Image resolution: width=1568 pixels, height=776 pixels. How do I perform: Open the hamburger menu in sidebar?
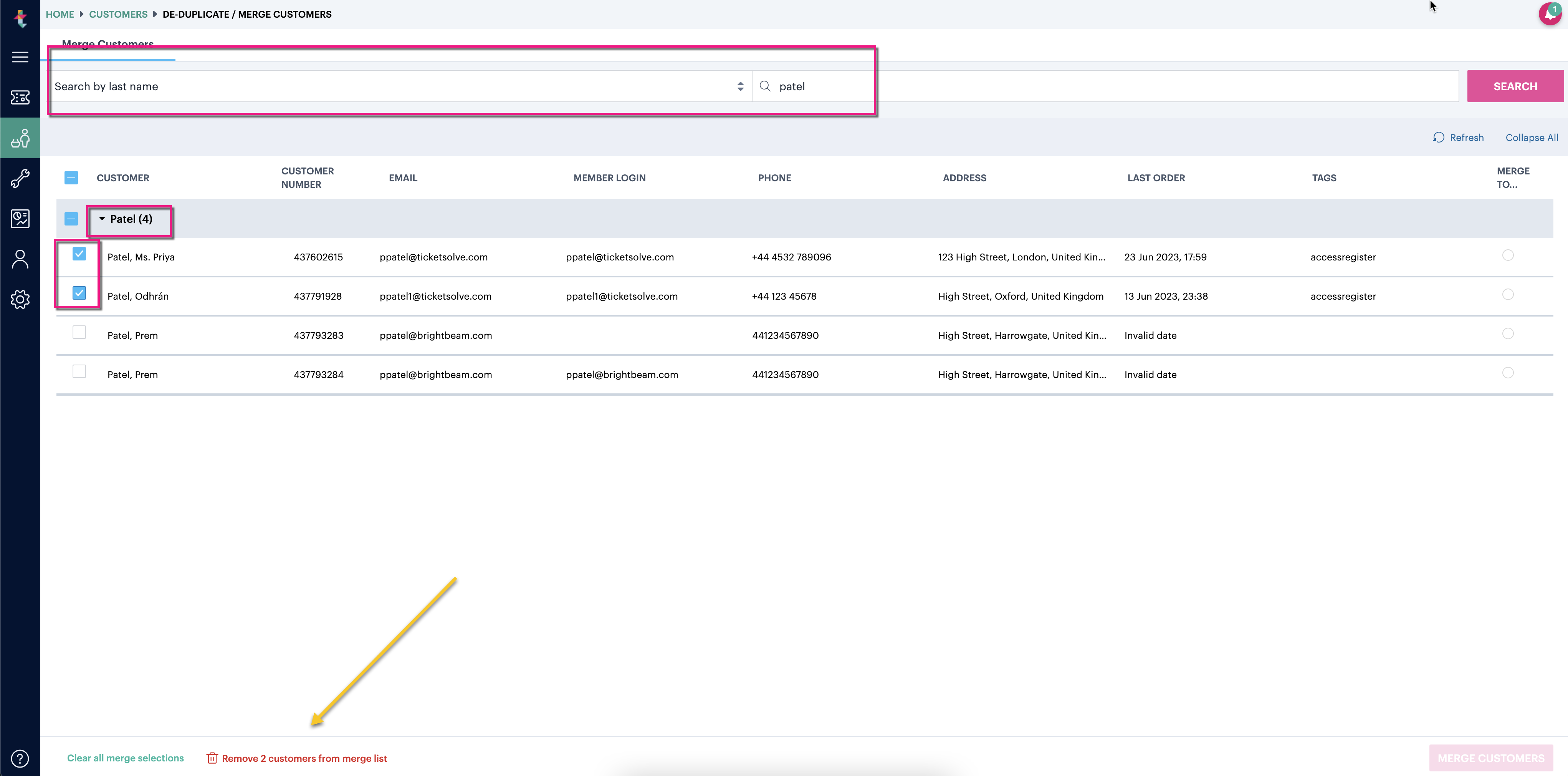[x=20, y=57]
